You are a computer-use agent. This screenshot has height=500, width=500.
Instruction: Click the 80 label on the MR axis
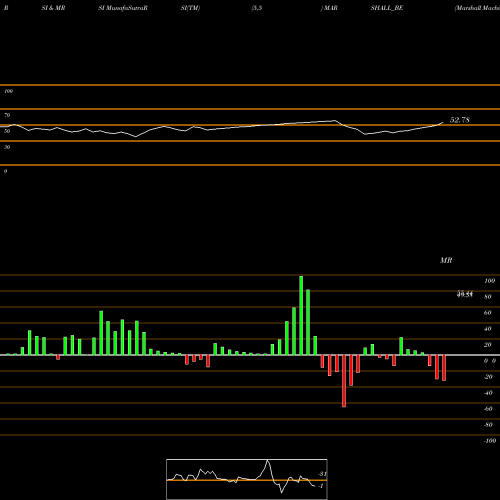(488, 297)
